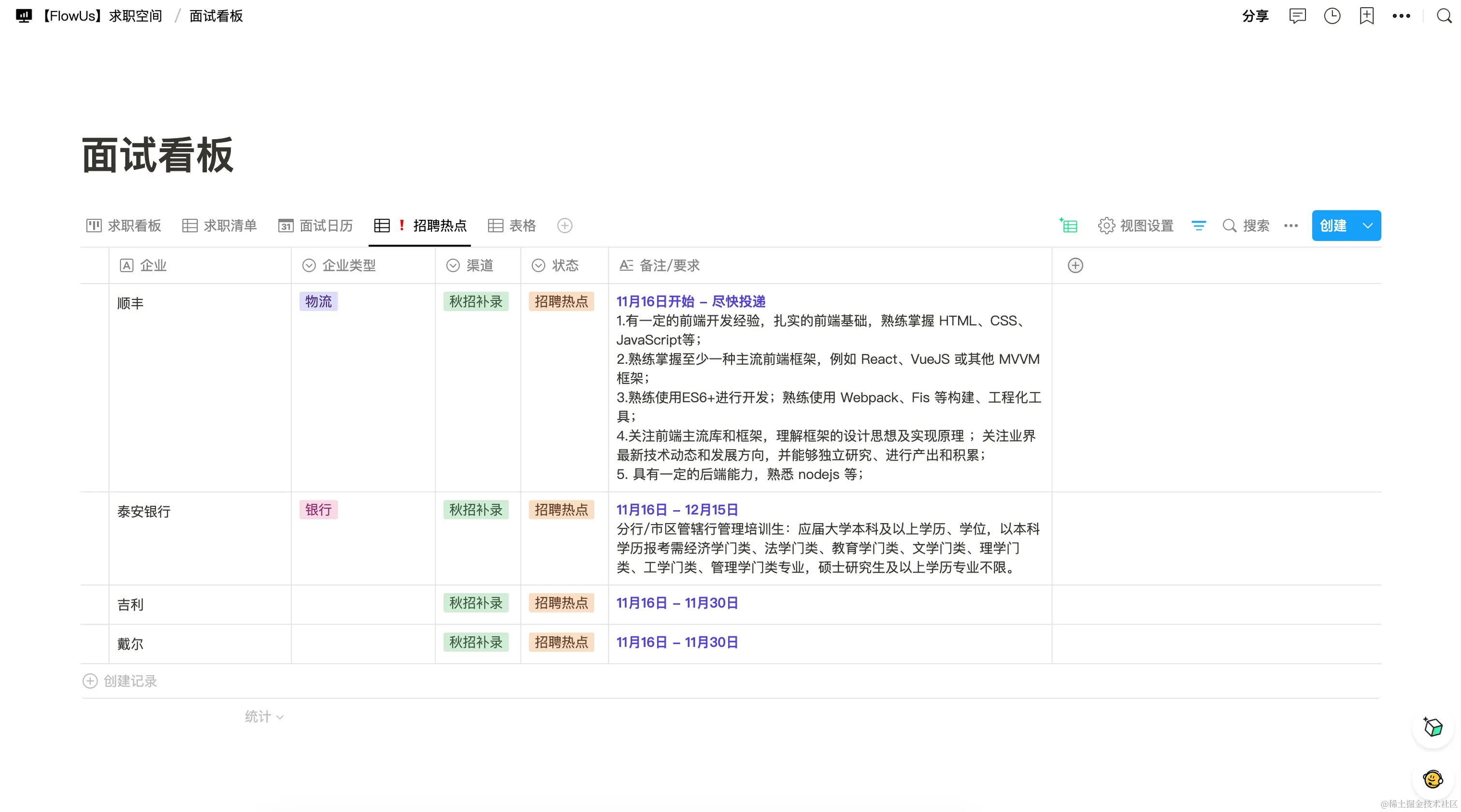Open table toolbar more ellipsis

[x=1291, y=226]
